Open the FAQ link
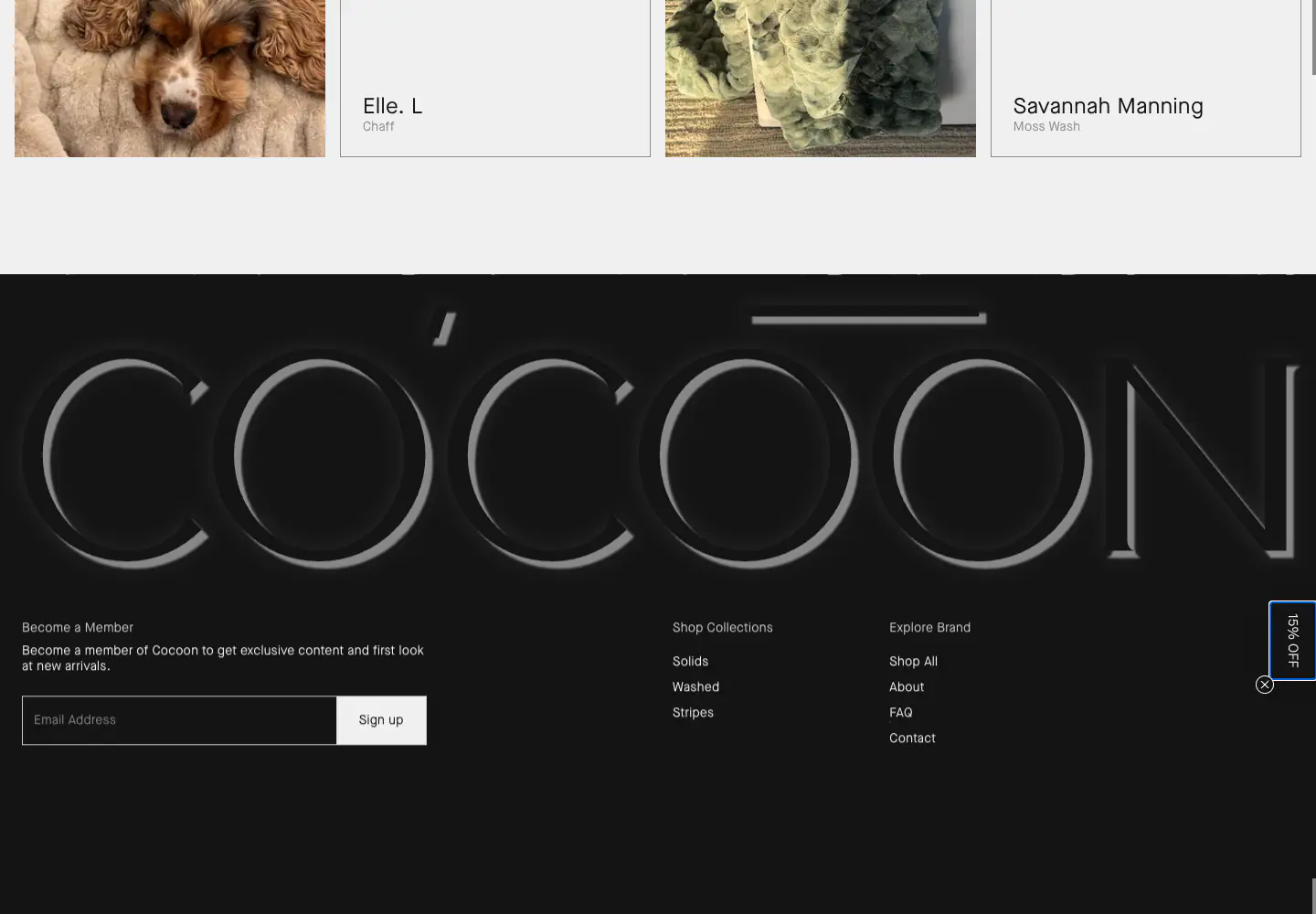This screenshot has height=914, width=1316. [x=900, y=713]
